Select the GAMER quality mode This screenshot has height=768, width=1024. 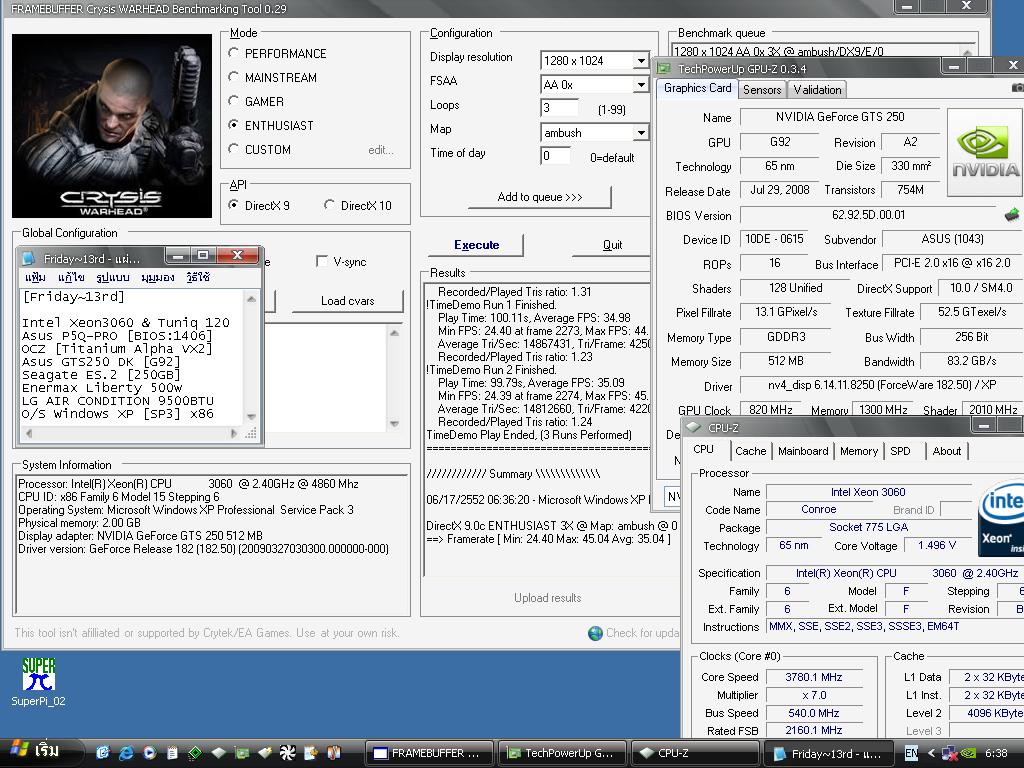click(x=234, y=101)
